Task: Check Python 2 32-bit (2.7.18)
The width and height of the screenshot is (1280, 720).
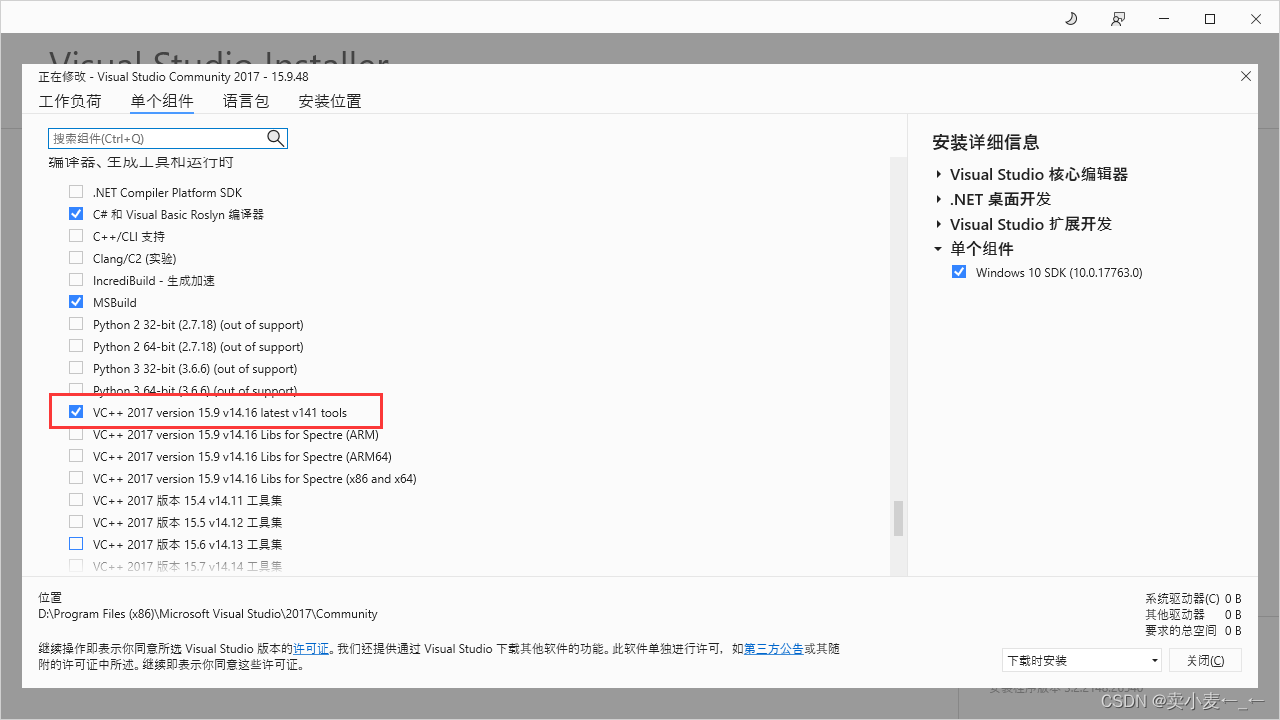Action: pyautogui.click(x=76, y=324)
